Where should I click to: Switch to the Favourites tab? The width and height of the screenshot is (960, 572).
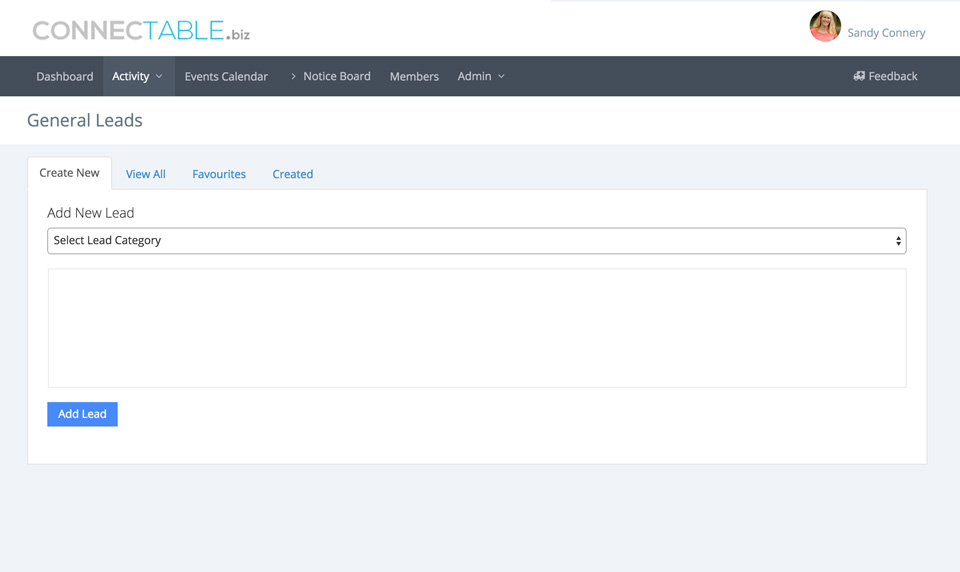pyautogui.click(x=219, y=174)
